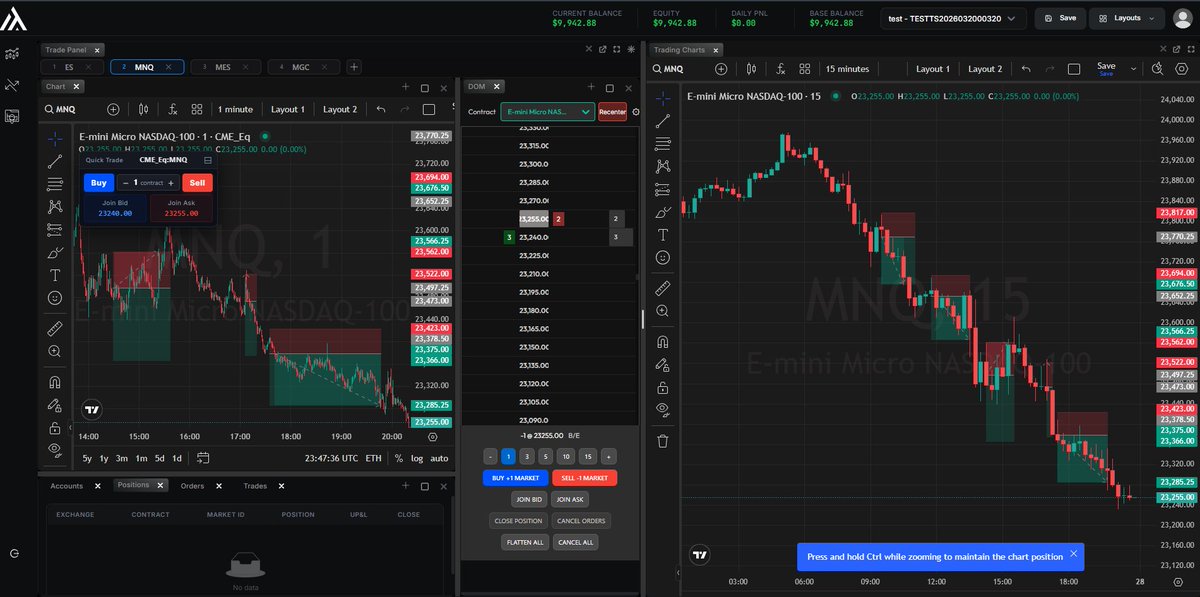Click the Join Bid 23240.00 box
The height and width of the screenshot is (597, 1200).
pos(116,207)
